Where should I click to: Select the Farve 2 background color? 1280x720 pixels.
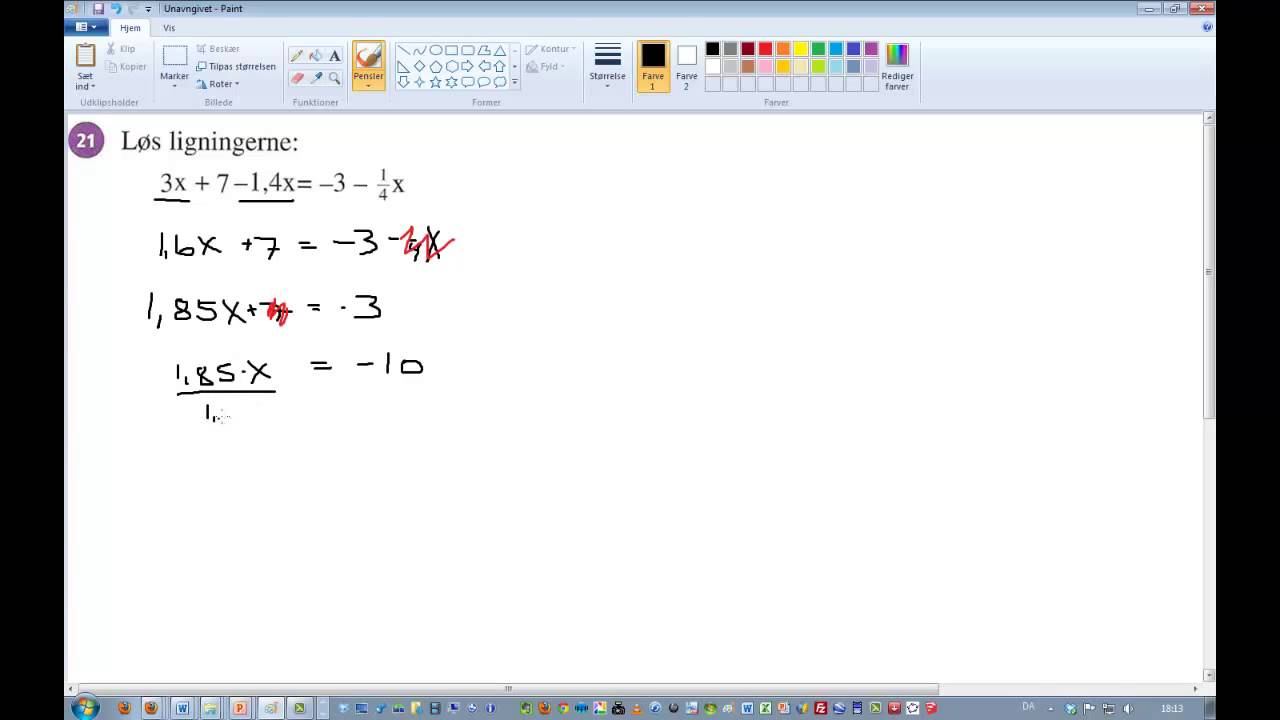click(686, 67)
